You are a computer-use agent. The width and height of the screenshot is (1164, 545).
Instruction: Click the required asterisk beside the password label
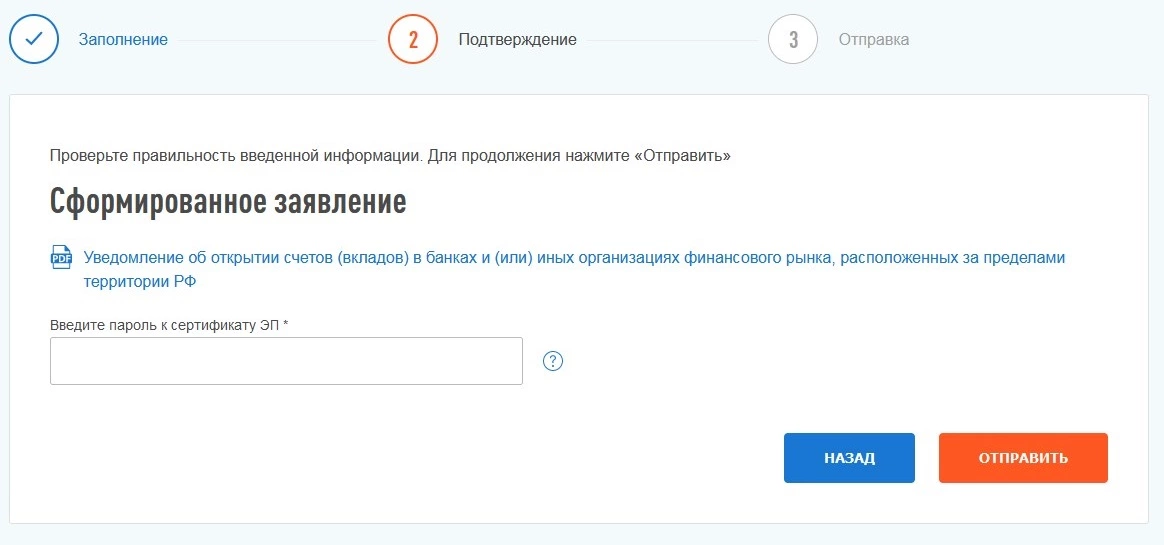[286, 324]
